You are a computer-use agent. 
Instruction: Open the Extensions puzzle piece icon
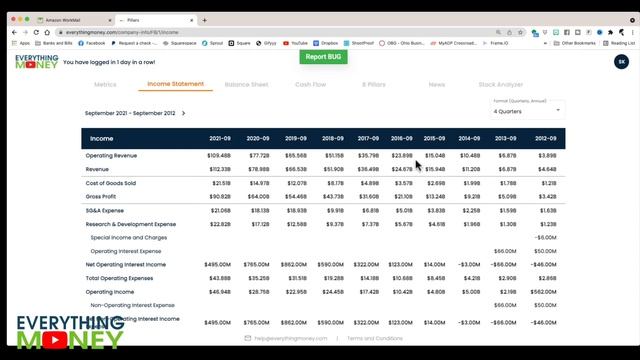click(611, 32)
